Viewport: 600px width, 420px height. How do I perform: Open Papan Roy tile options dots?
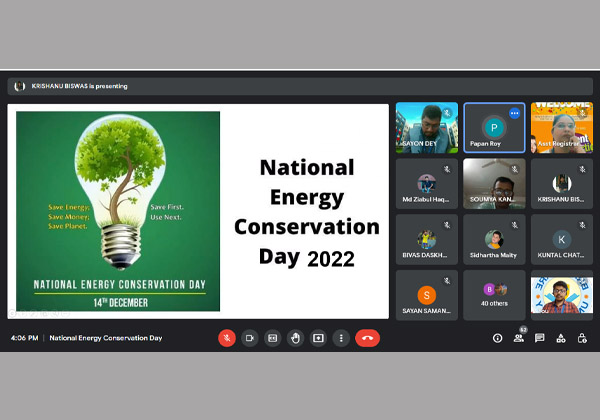(515, 113)
